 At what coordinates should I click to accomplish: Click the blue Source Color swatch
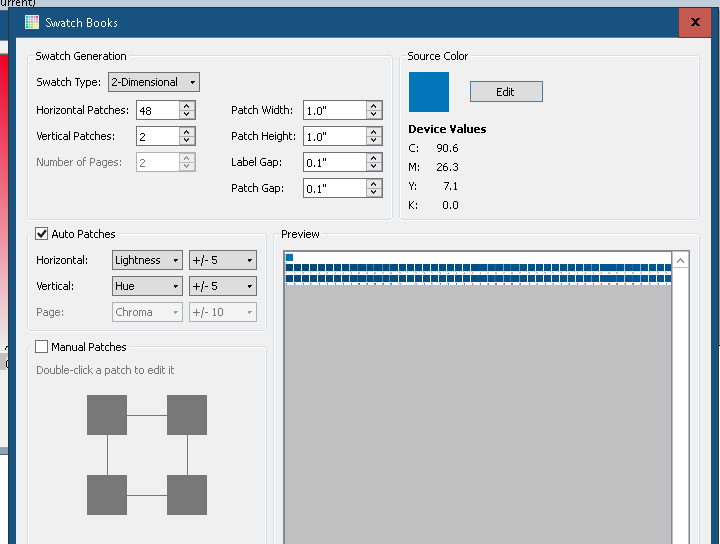point(428,92)
